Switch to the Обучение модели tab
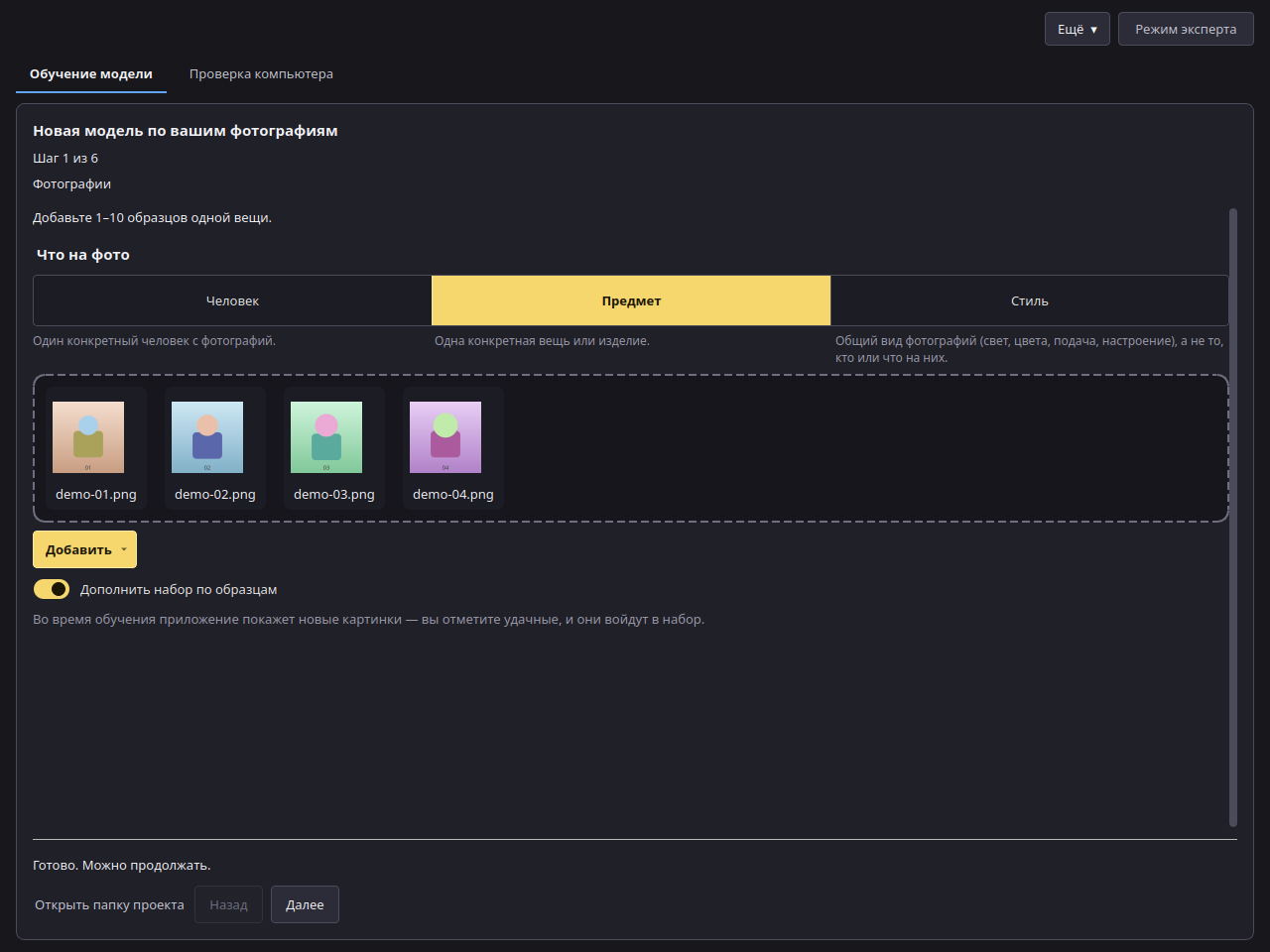The image size is (1270, 952). tap(91, 74)
